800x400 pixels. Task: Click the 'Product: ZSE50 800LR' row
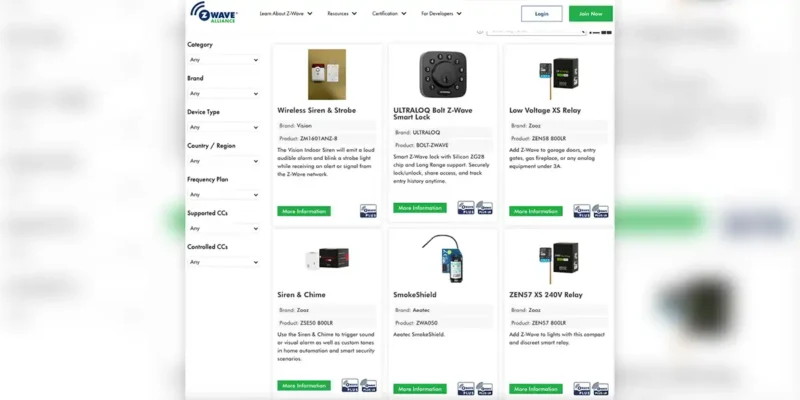coord(327,323)
